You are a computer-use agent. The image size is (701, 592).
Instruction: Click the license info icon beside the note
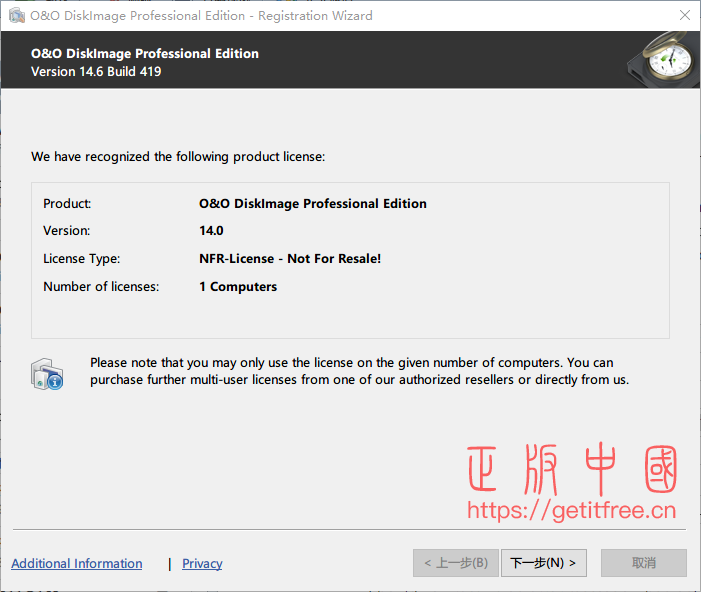tap(47, 374)
